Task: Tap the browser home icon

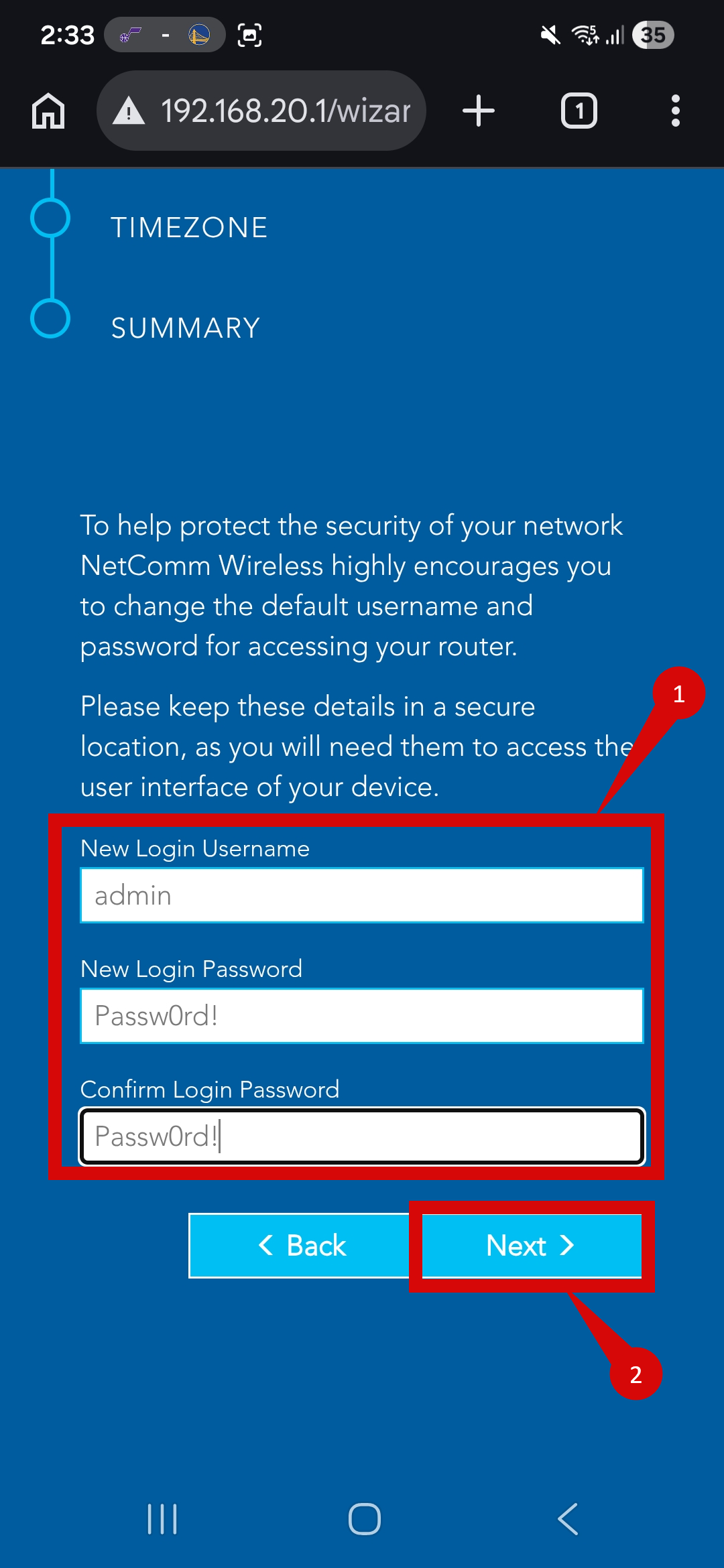Action: (x=48, y=111)
